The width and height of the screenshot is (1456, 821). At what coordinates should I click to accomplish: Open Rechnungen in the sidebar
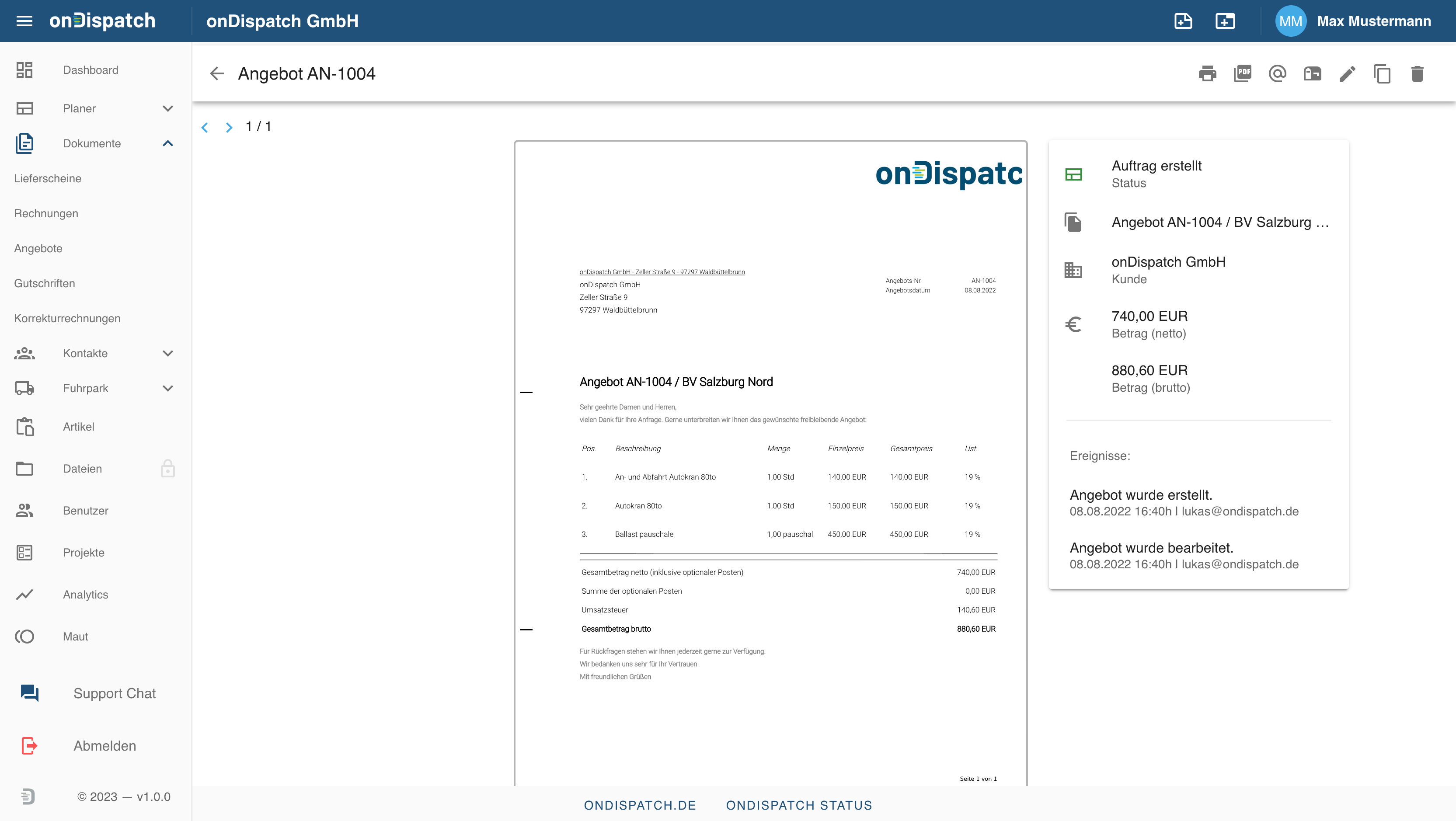click(46, 214)
